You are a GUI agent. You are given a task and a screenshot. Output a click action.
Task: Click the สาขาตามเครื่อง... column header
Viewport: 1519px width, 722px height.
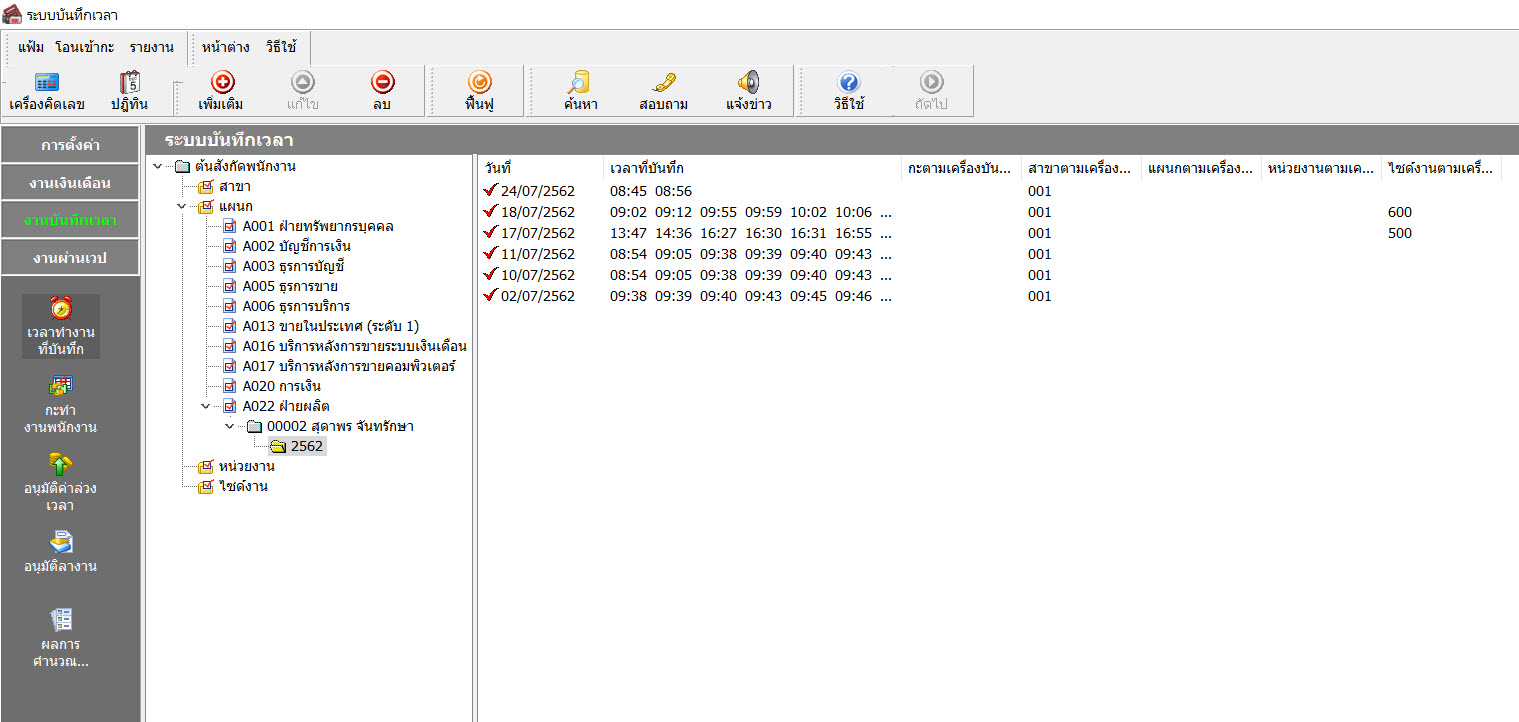coord(1081,168)
